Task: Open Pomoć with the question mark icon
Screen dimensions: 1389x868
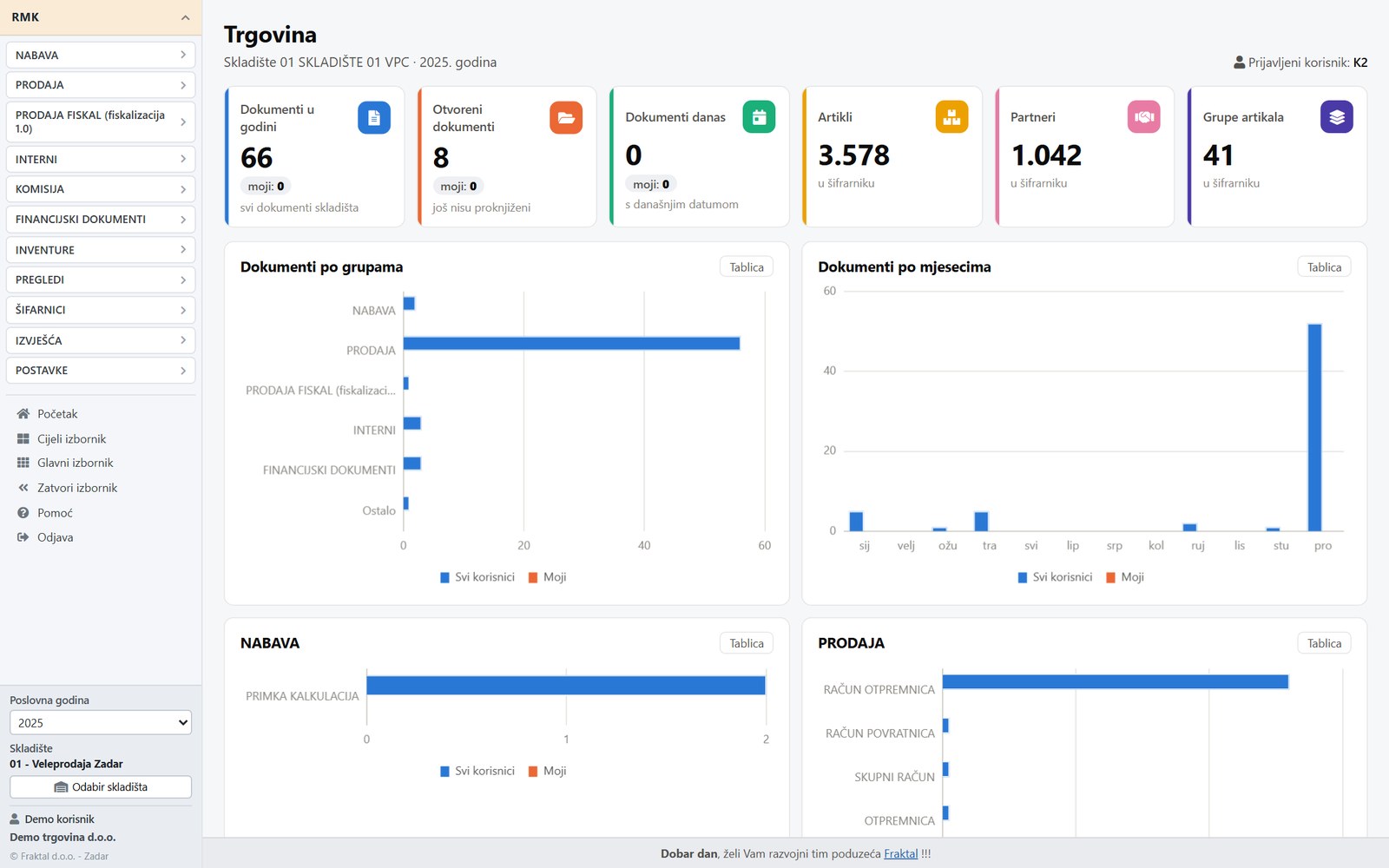Action: (x=23, y=513)
